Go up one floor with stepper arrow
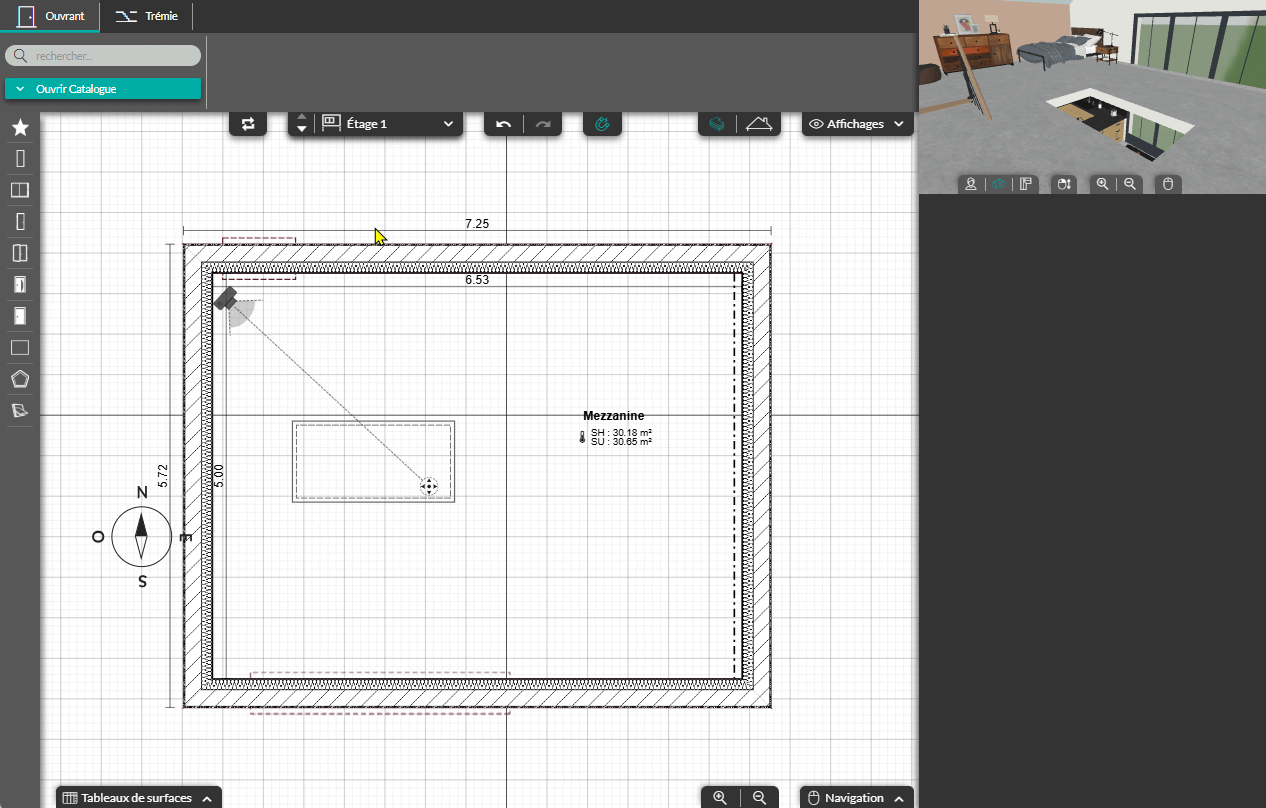 302,117
